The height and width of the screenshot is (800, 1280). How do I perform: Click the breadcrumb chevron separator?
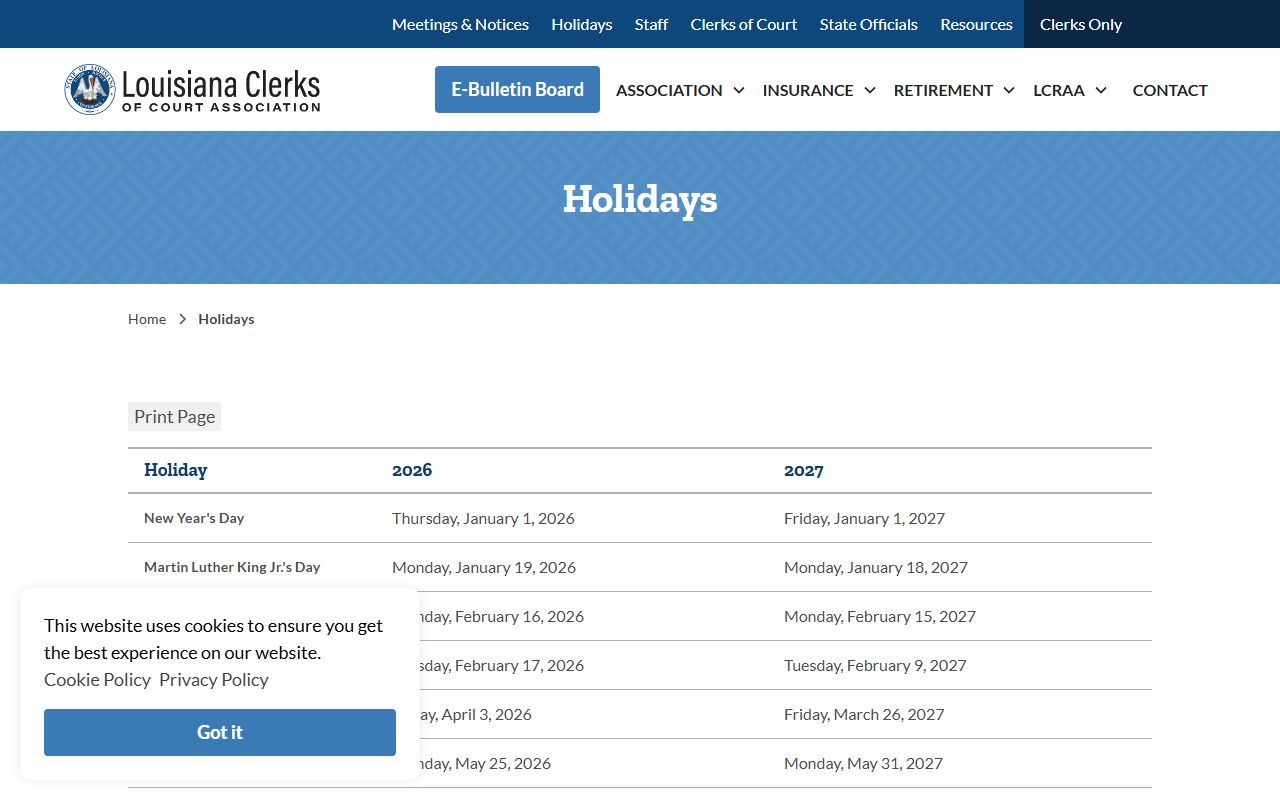click(182, 319)
